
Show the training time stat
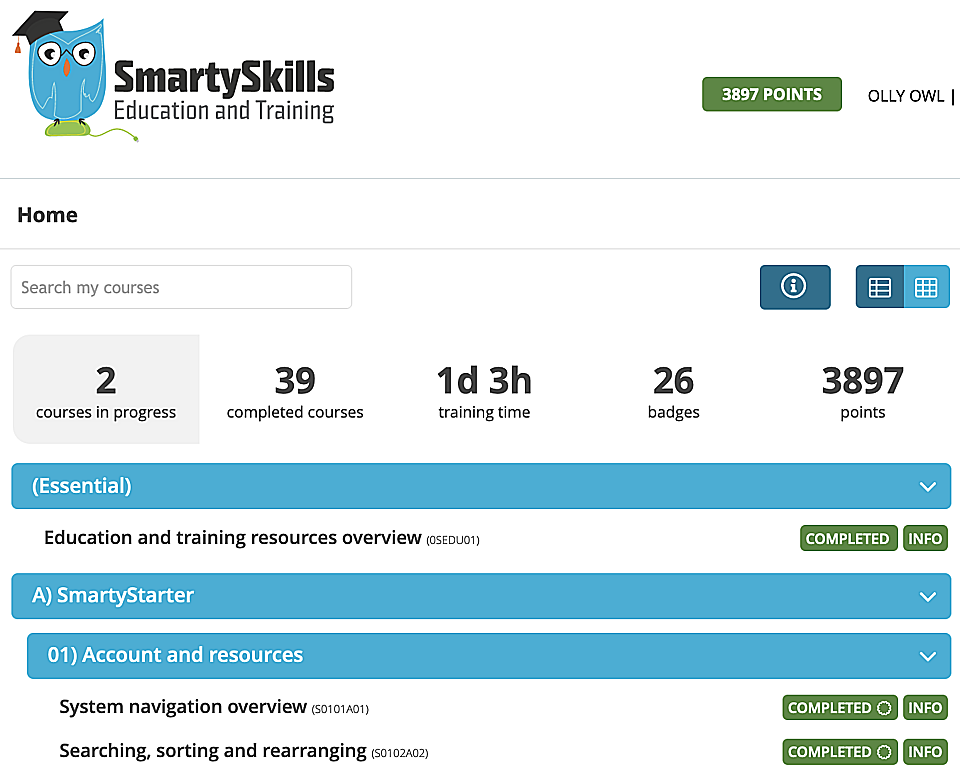tap(484, 390)
